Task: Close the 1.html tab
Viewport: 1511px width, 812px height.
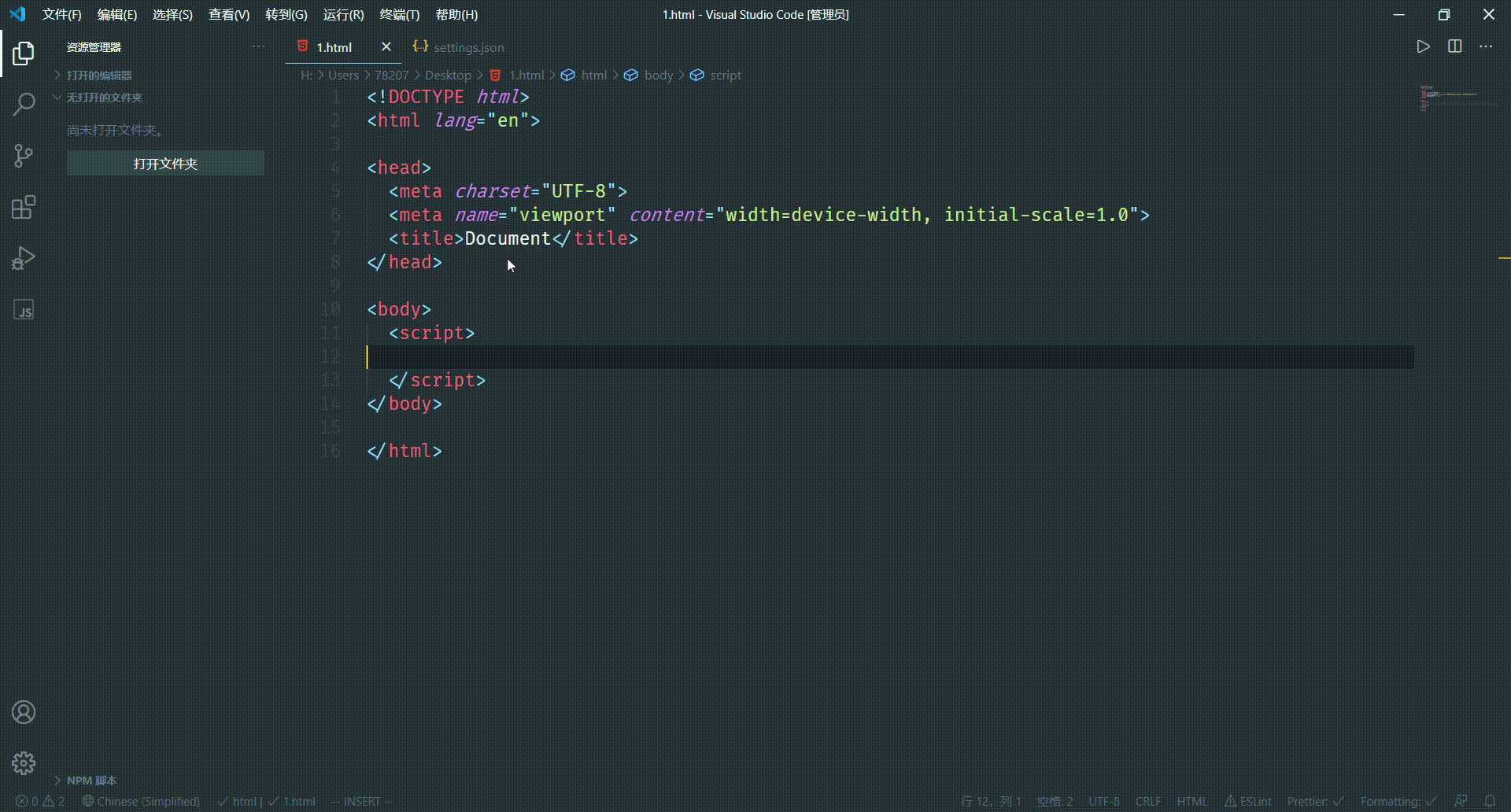Action: pos(386,47)
